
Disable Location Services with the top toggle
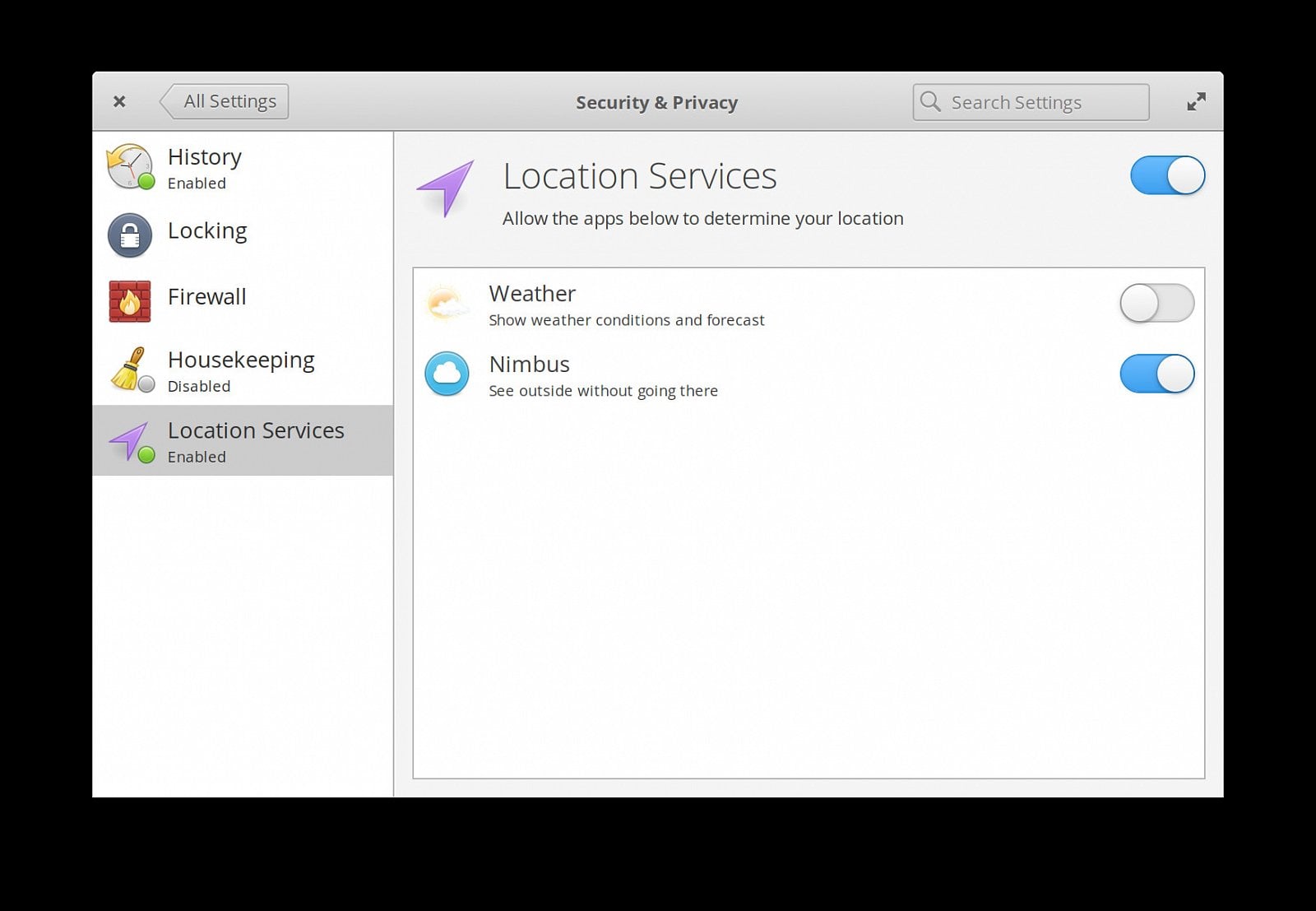1166,175
